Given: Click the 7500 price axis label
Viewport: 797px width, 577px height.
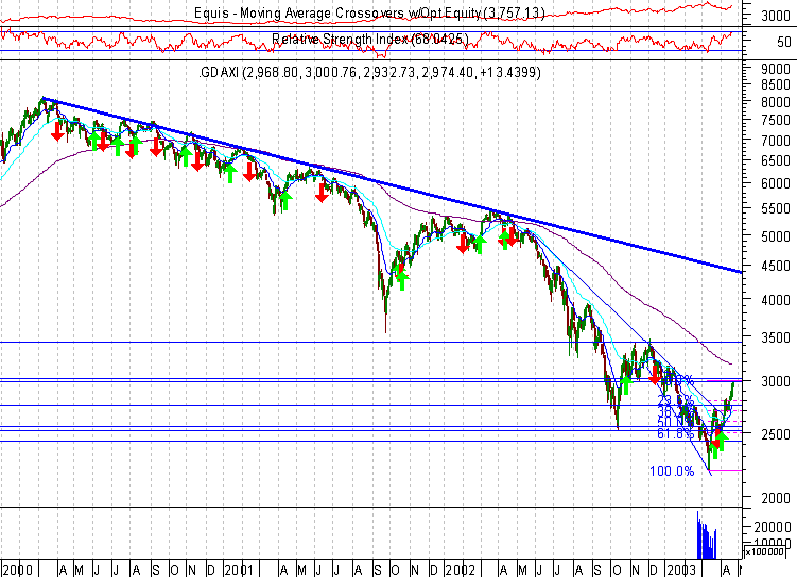Looking at the screenshot, I should [x=776, y=120].
